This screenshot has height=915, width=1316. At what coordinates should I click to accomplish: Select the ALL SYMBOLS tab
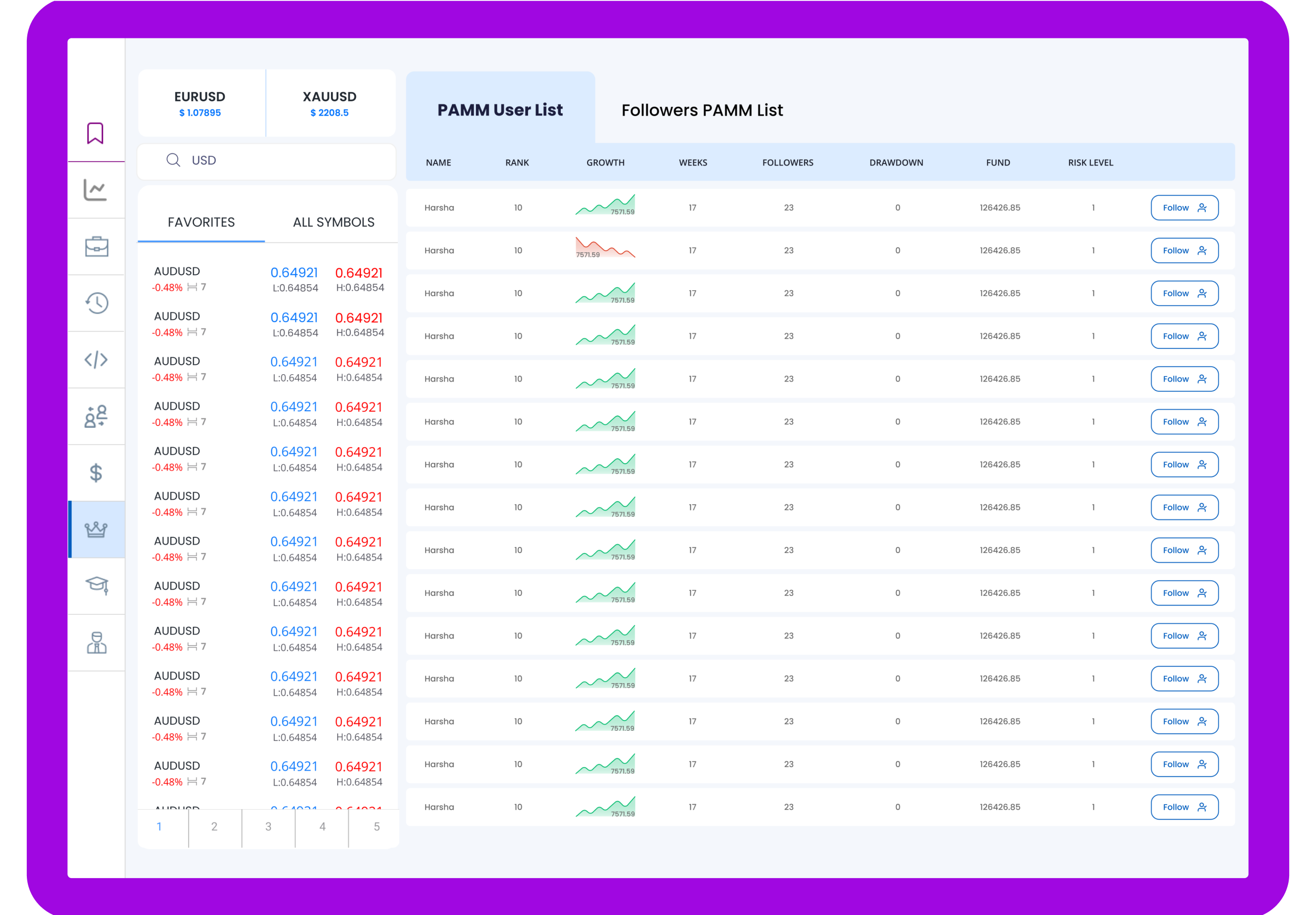(x=334, y=222)
